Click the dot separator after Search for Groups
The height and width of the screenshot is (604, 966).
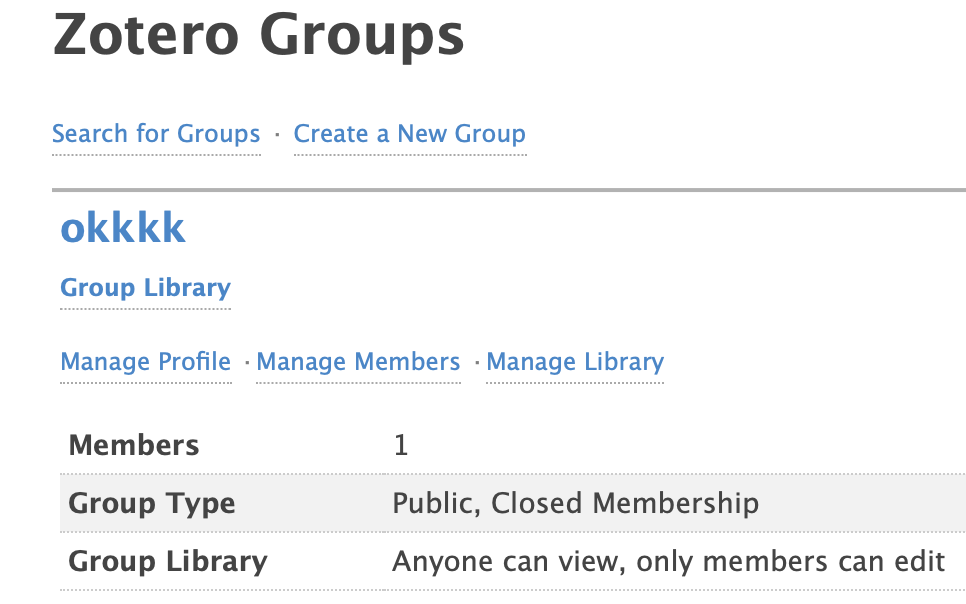(277, 134)
